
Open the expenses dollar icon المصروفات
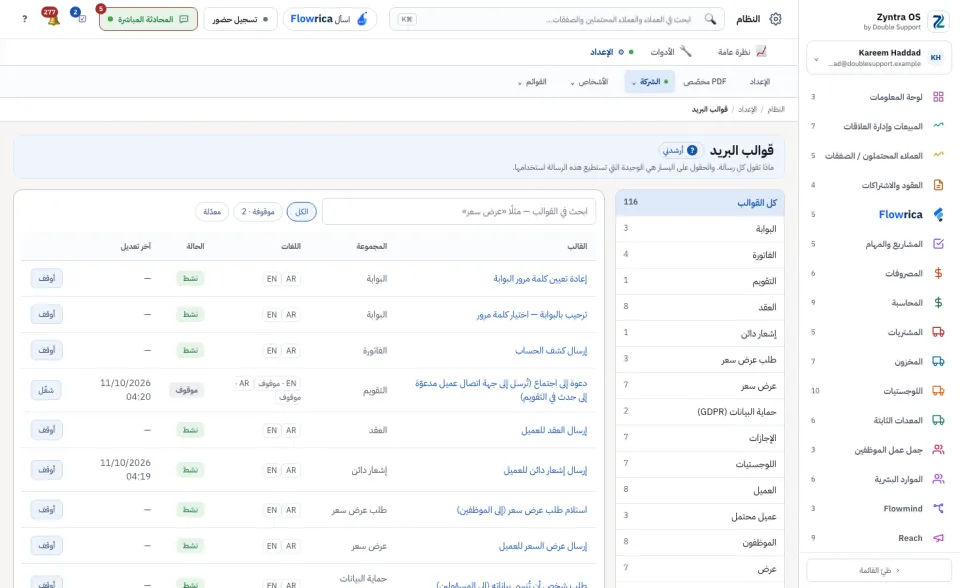coord(938,273)
